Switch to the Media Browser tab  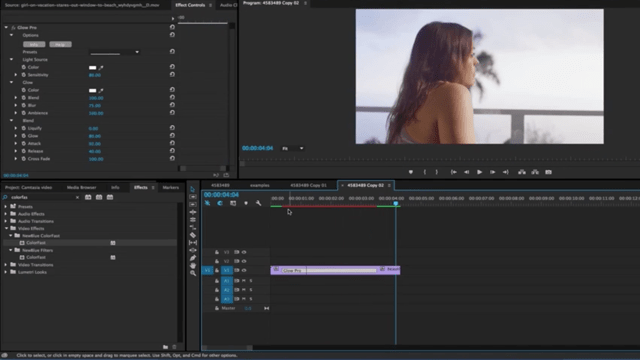click(81, 187)
